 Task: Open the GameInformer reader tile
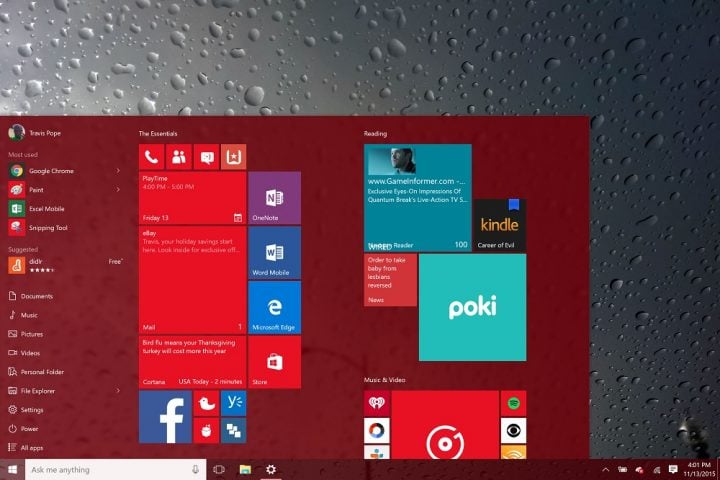point(418,198)
